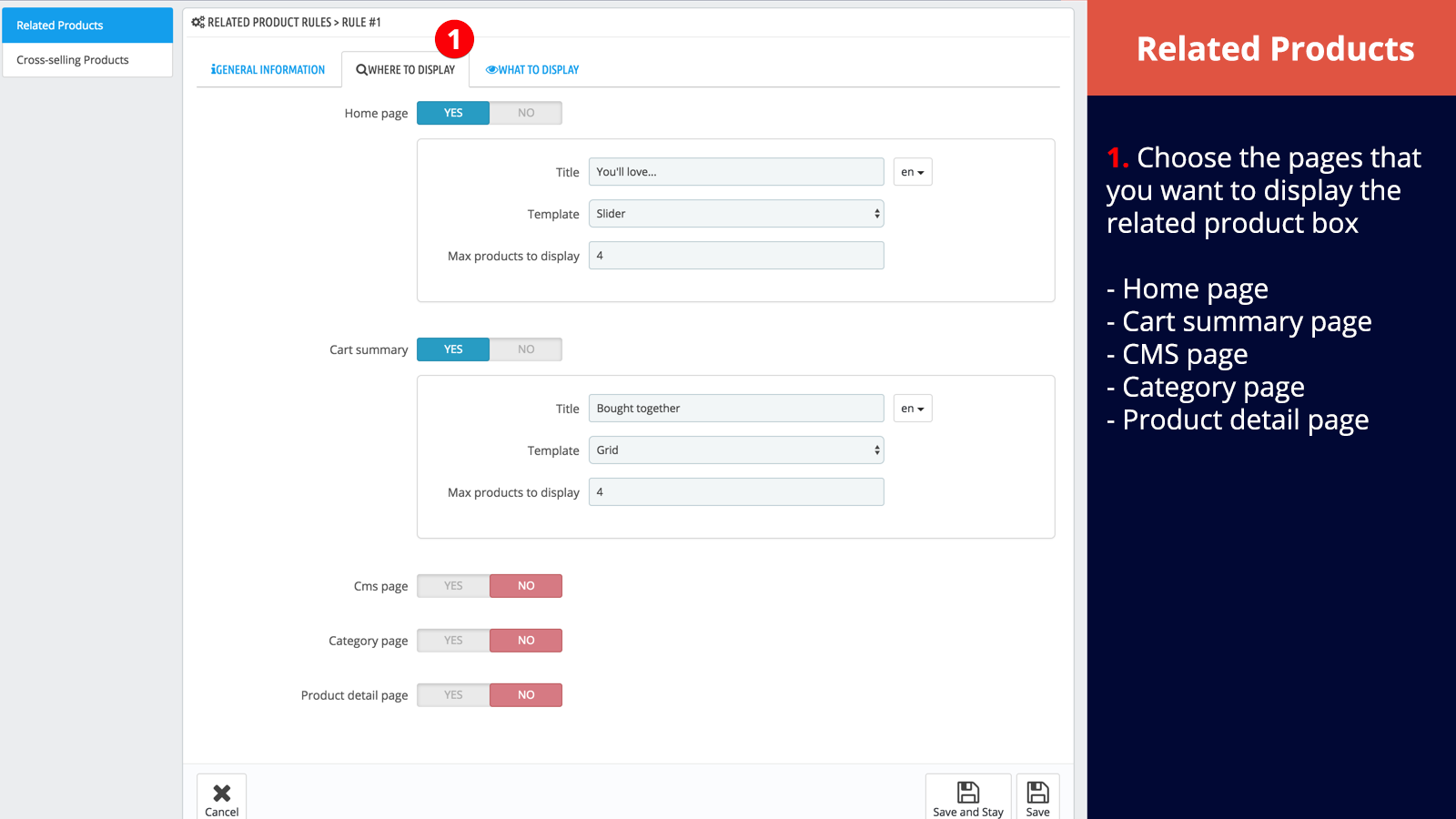
Task: Click the gears icon beside Related Product Rules
Action: [197, 22]
